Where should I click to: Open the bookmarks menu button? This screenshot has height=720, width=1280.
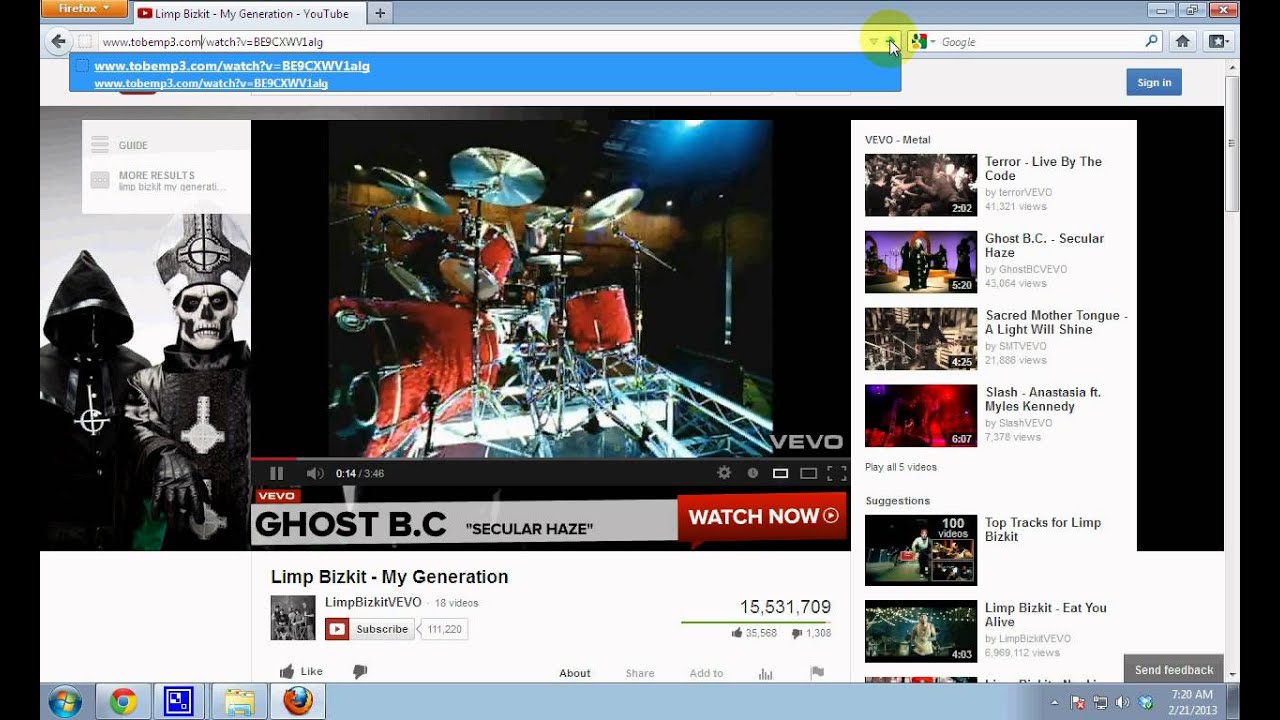[1217, 41]
